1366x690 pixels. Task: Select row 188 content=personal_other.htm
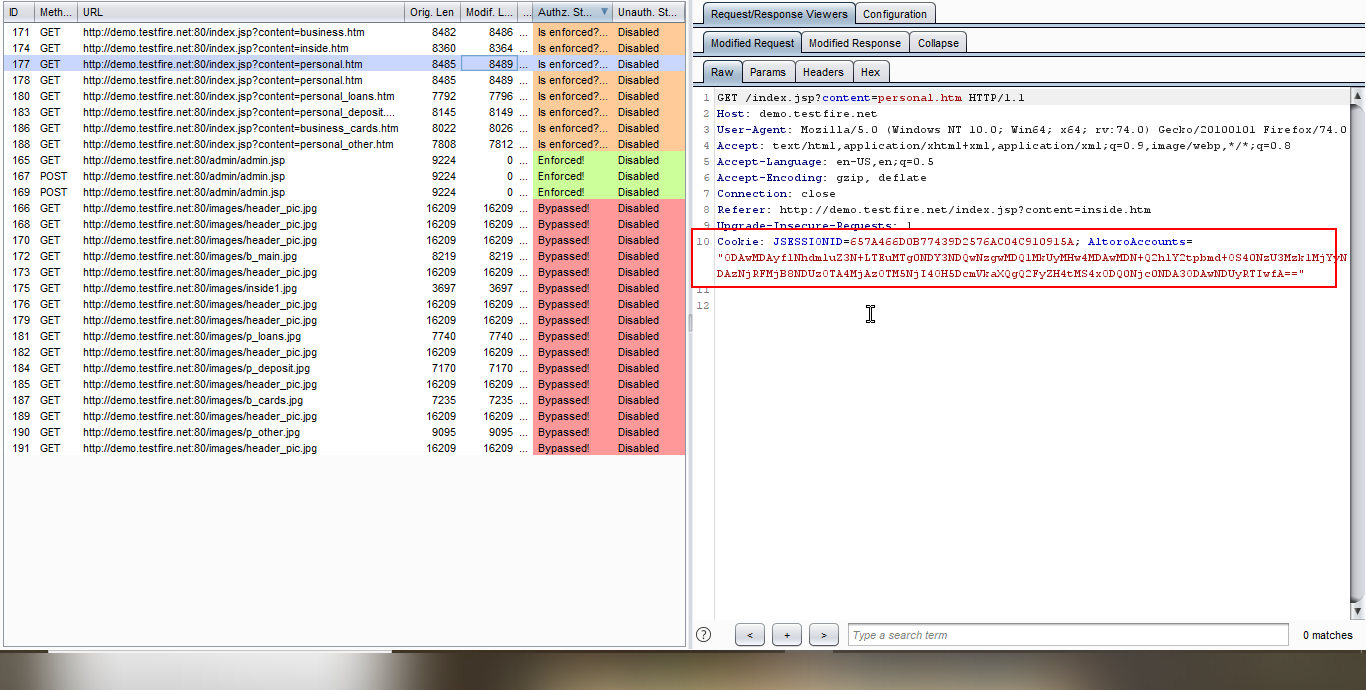[344, 144]
